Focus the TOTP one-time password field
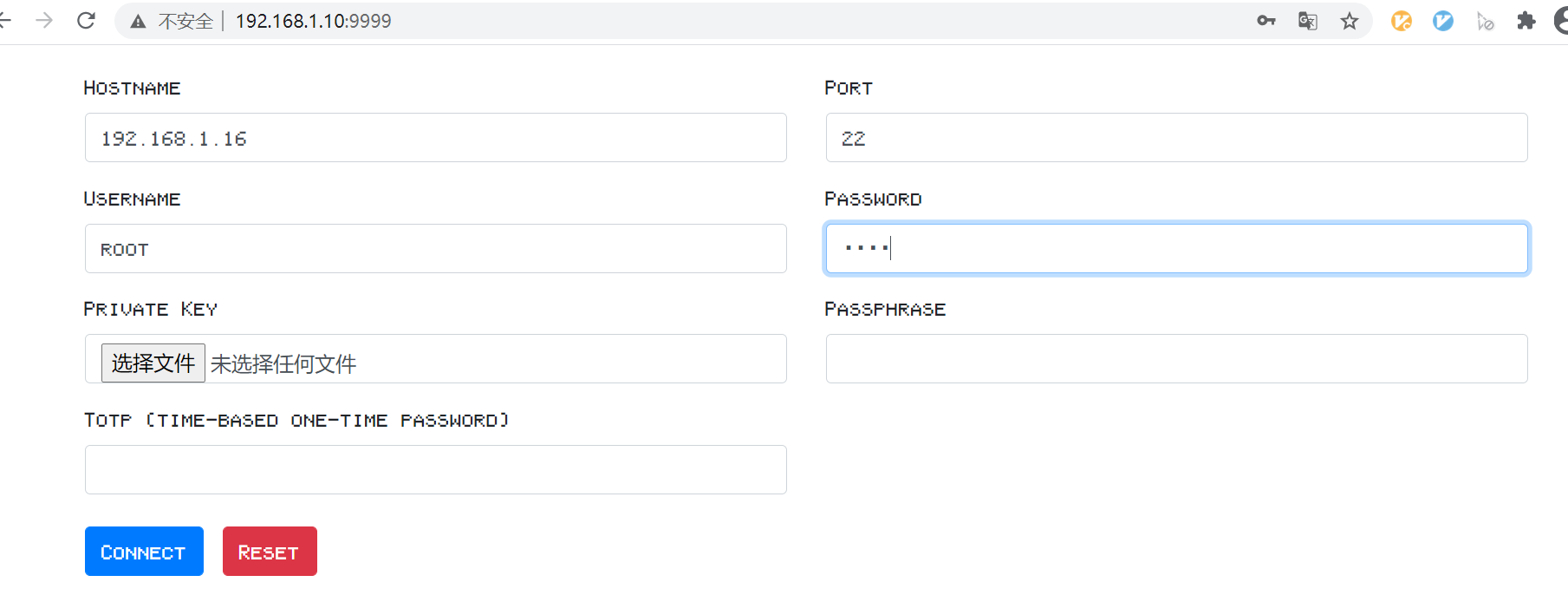This screenshot has height=595, width=1568. coord(435,470)
